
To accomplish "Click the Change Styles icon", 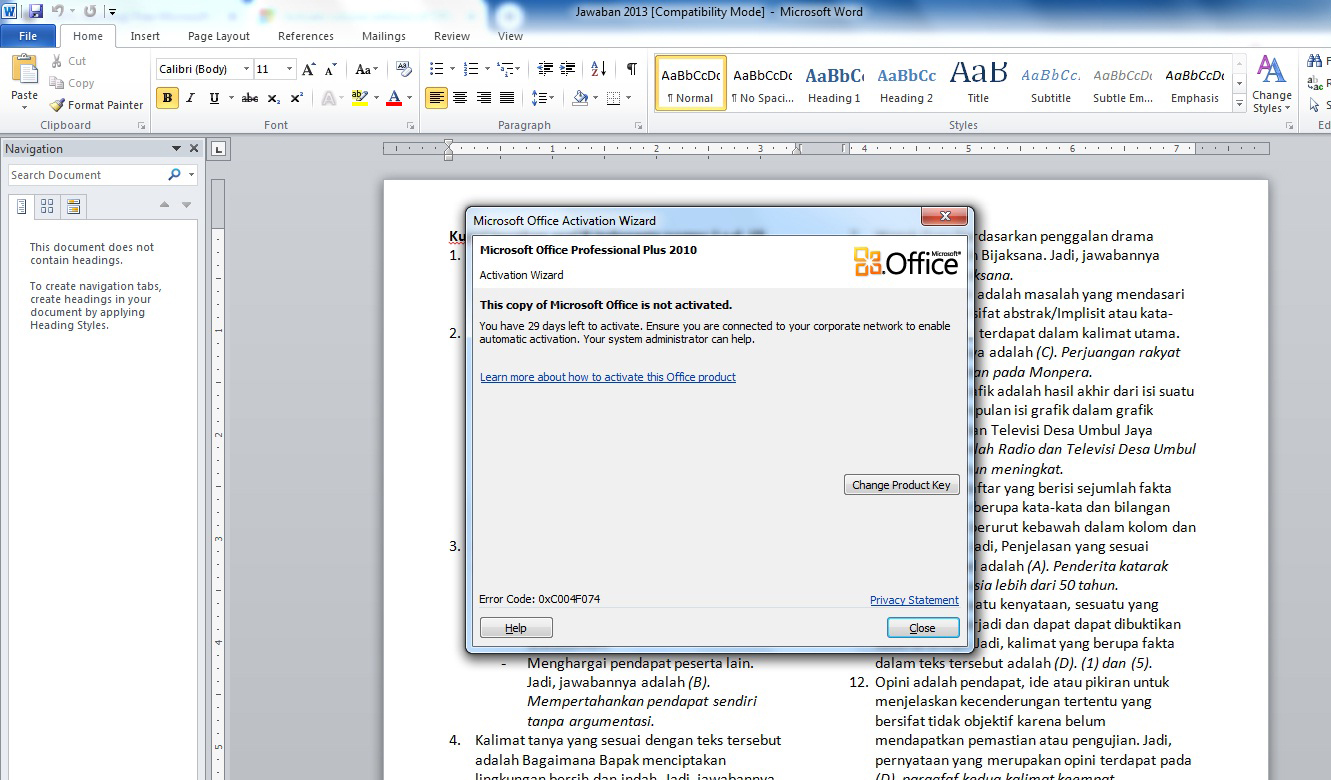I will [1271, 84].
